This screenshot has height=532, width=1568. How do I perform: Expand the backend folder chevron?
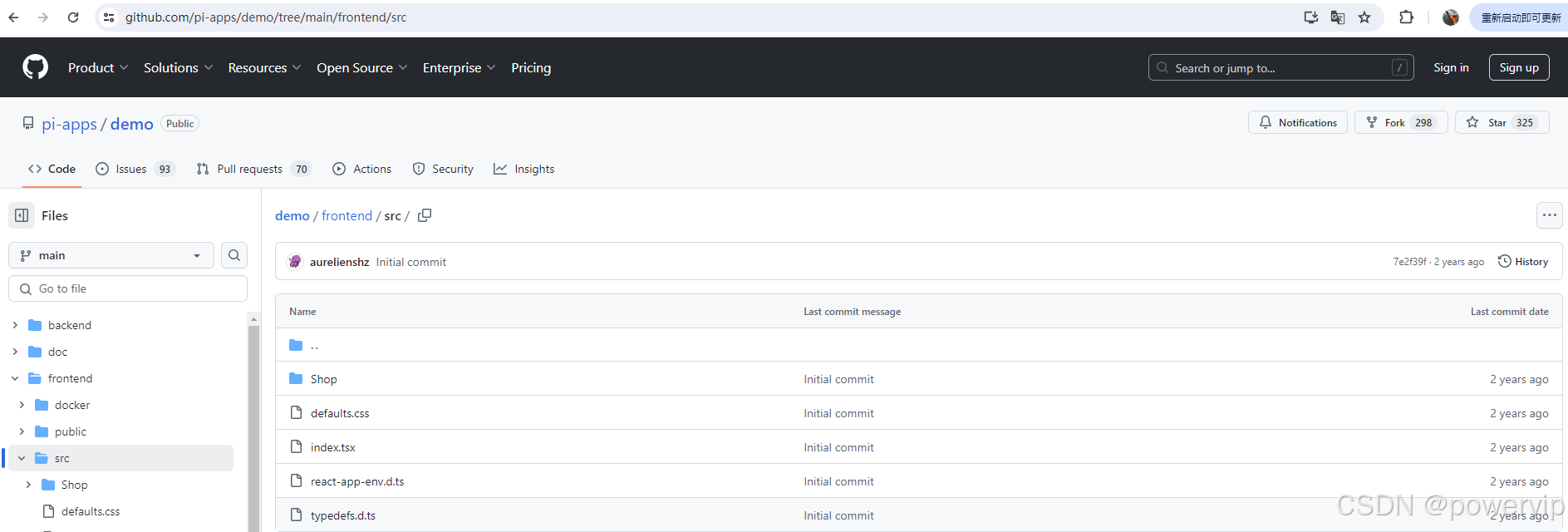click(15, 325)
